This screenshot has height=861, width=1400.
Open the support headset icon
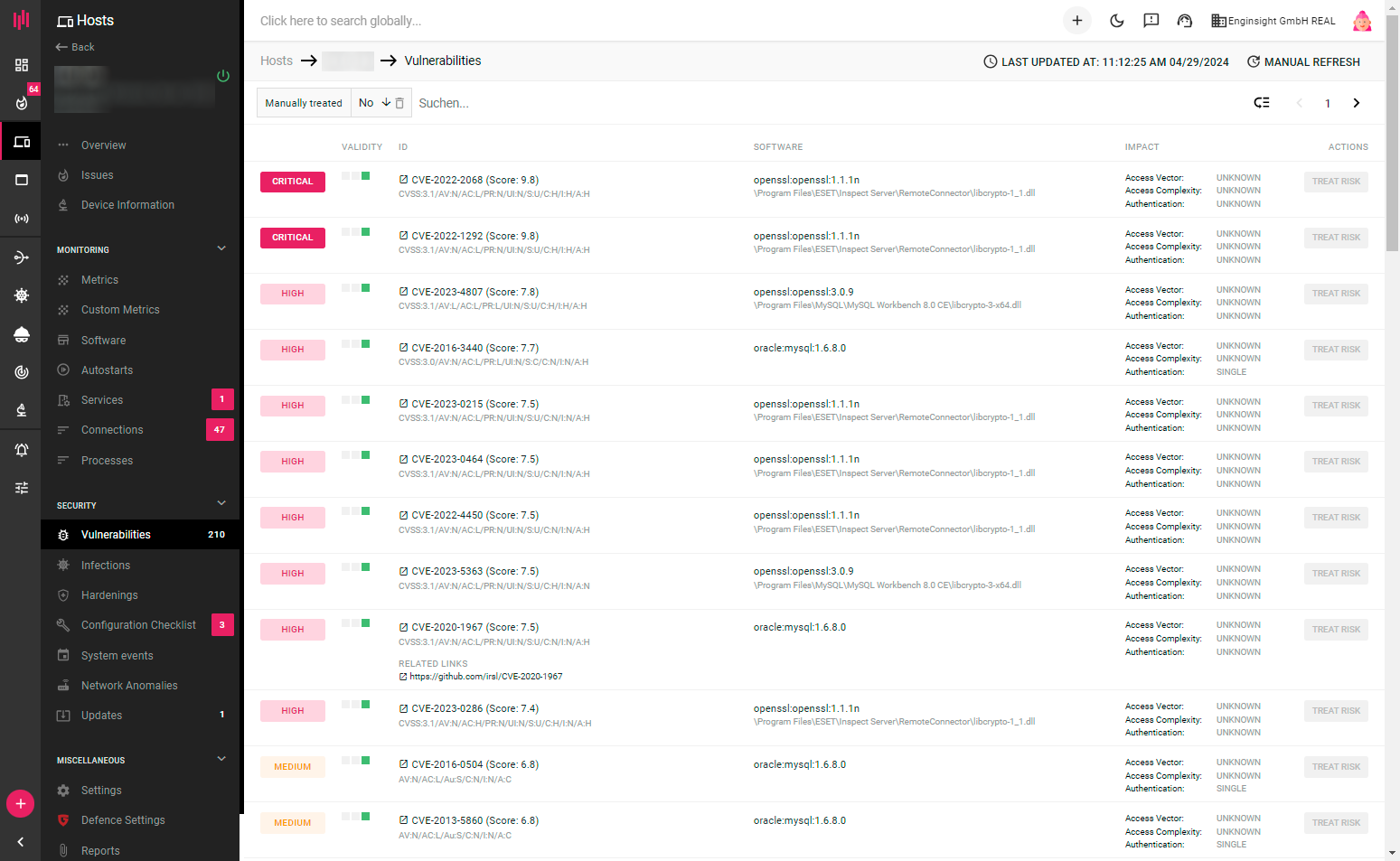(x=1184, y=21)
